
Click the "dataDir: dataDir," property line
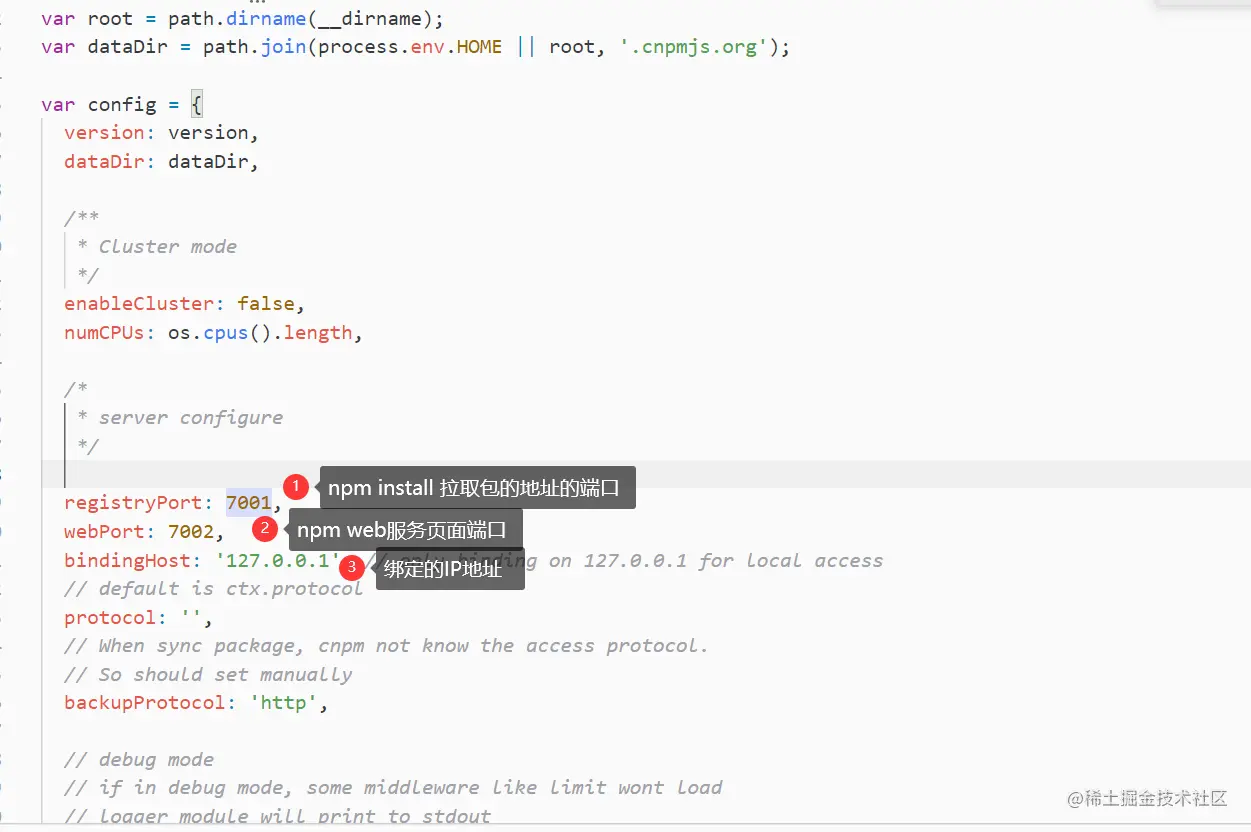(162, 161)
